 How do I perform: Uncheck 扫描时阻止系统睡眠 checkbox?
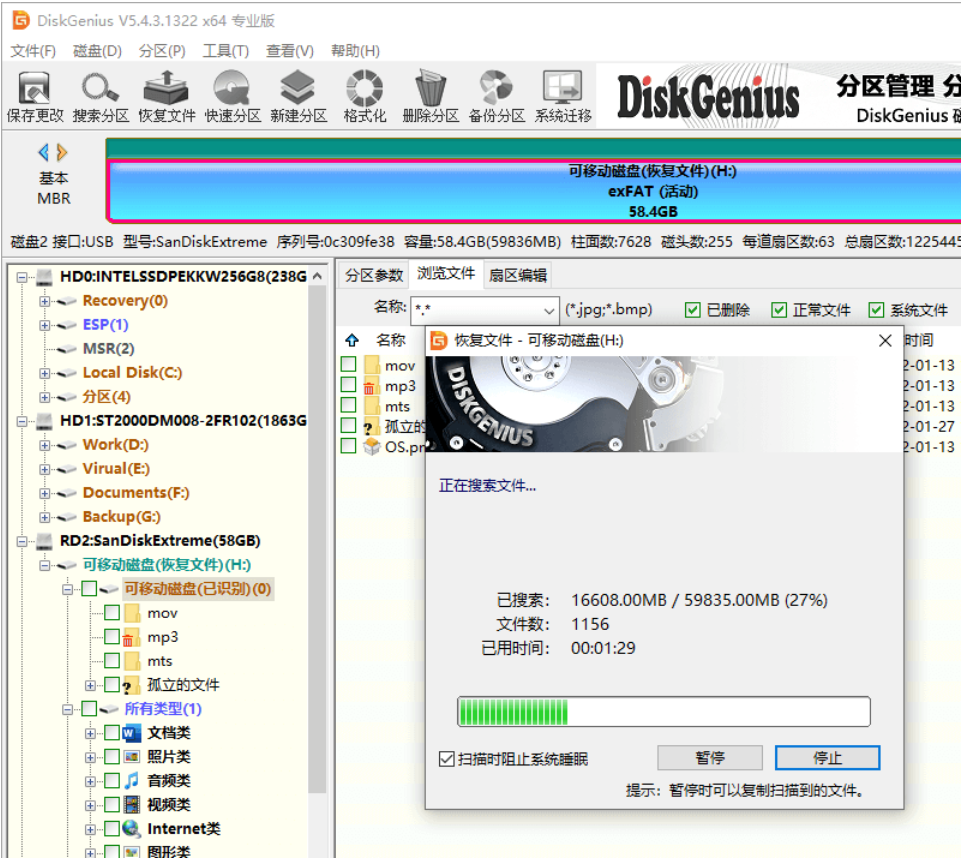point(446,759)
